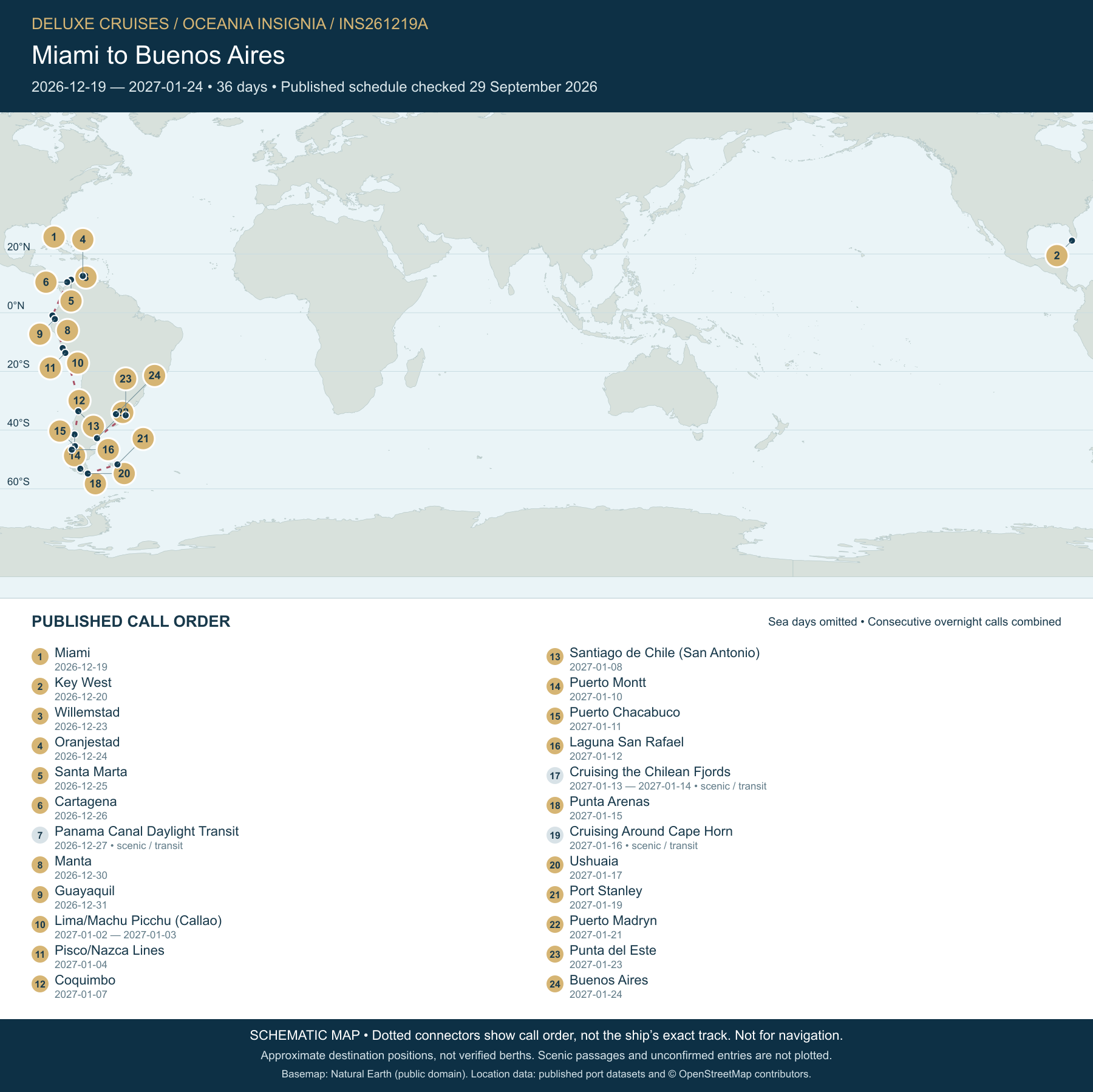The image size is (1093, 1092).
Task: Click map marker 1 for Miami
Action: 54,237
